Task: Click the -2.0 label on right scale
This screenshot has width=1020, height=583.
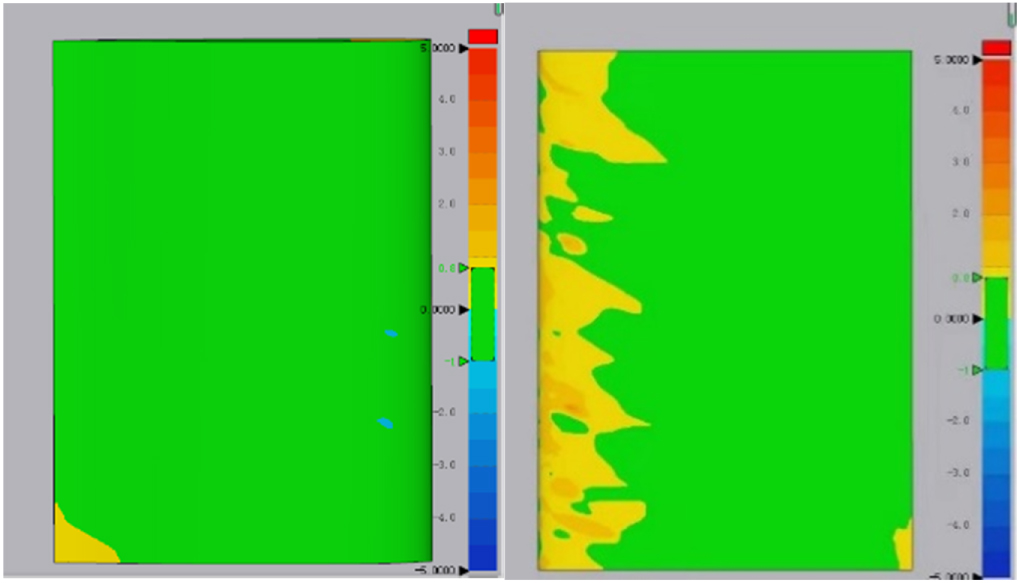Action: (958, 421)
